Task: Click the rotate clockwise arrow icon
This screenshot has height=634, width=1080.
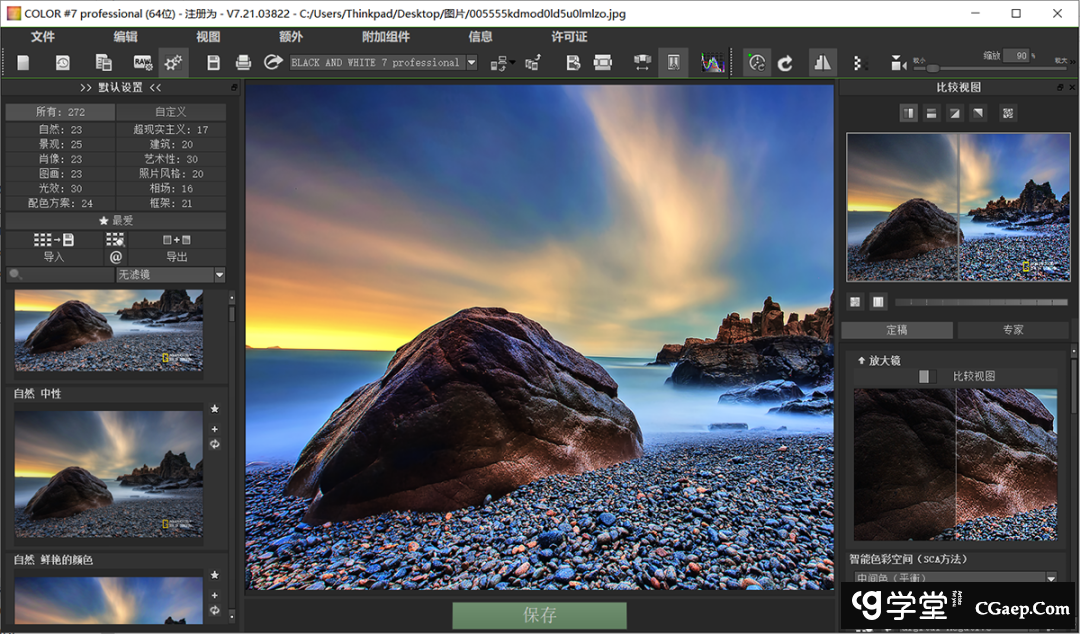Action: tap(785, 63)
